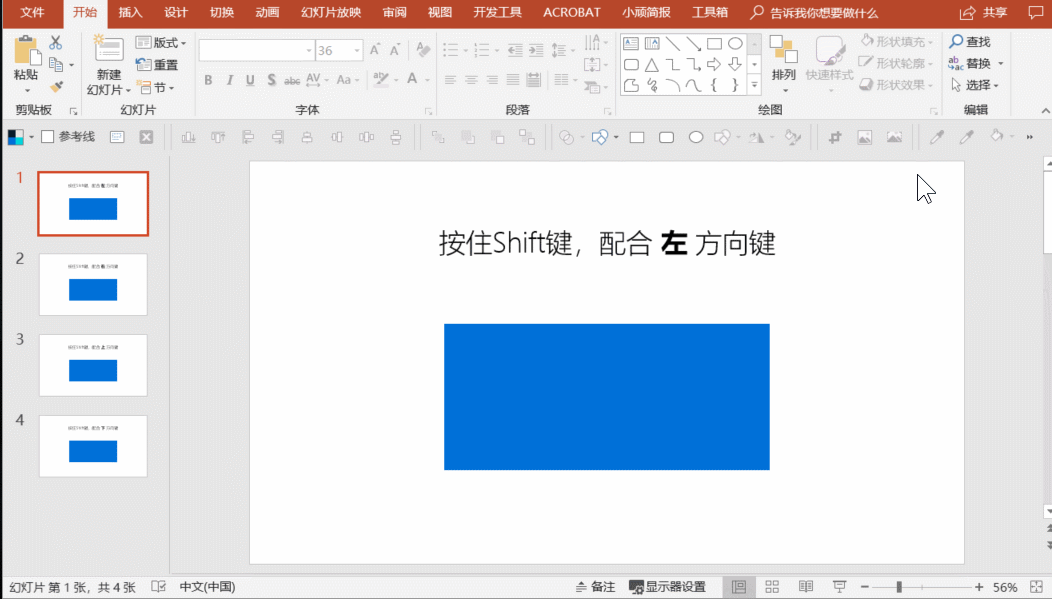This screenshot has width=1052, height=599.
Task: Switch to the Slide Show (幻灯片放映) tab
Action: (x=331, y=13)
